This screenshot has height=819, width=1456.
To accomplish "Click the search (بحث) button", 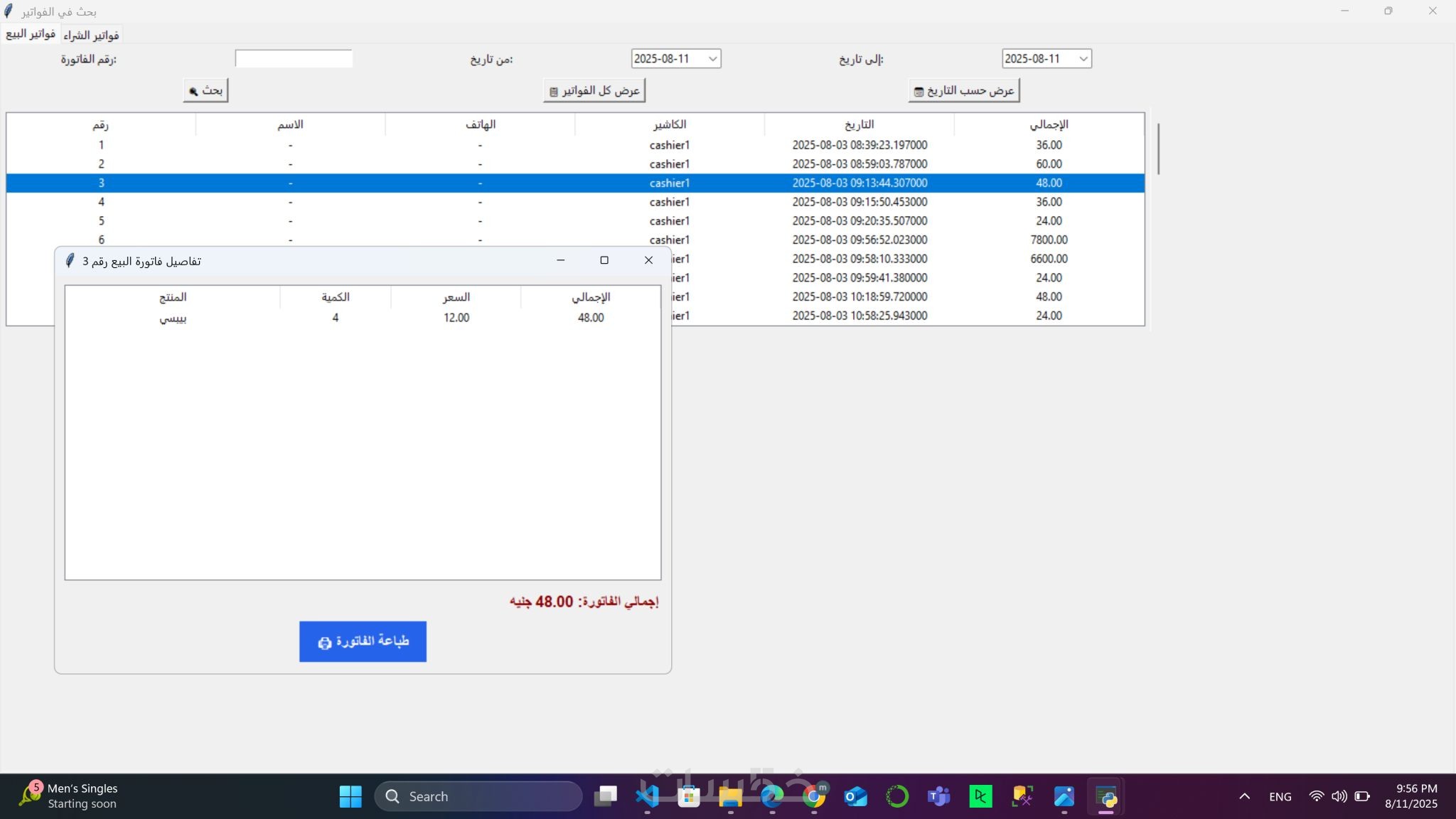I will tap(205, 90).
